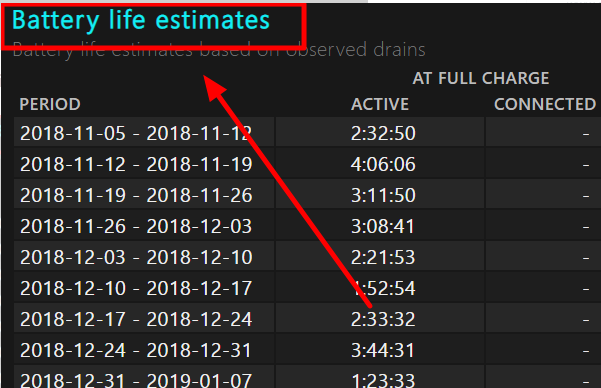Select the 2018-12-10 - 2018-12-17 period row

(x=307, y=288)
